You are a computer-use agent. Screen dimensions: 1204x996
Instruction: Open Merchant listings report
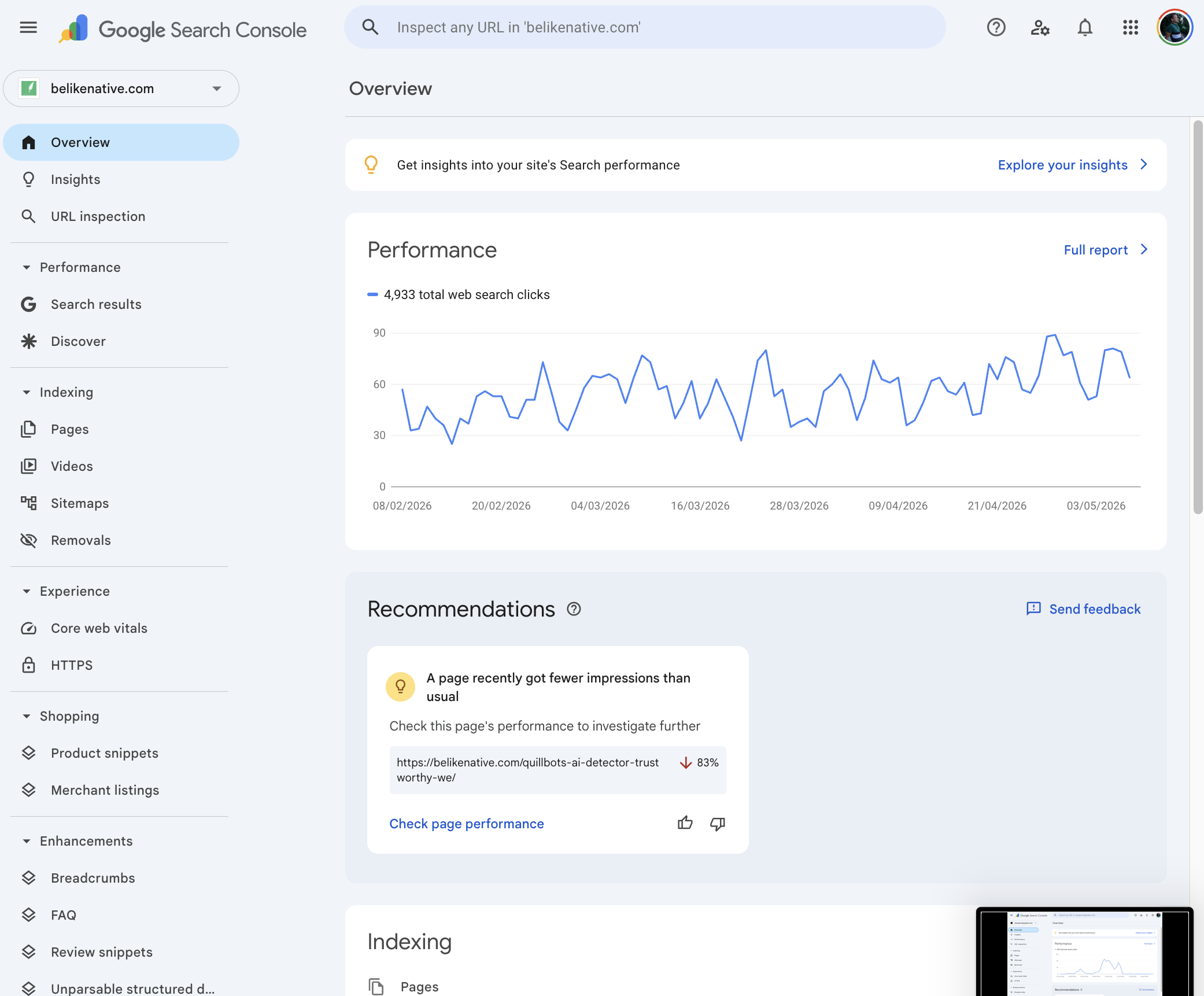tap(121, 790)
